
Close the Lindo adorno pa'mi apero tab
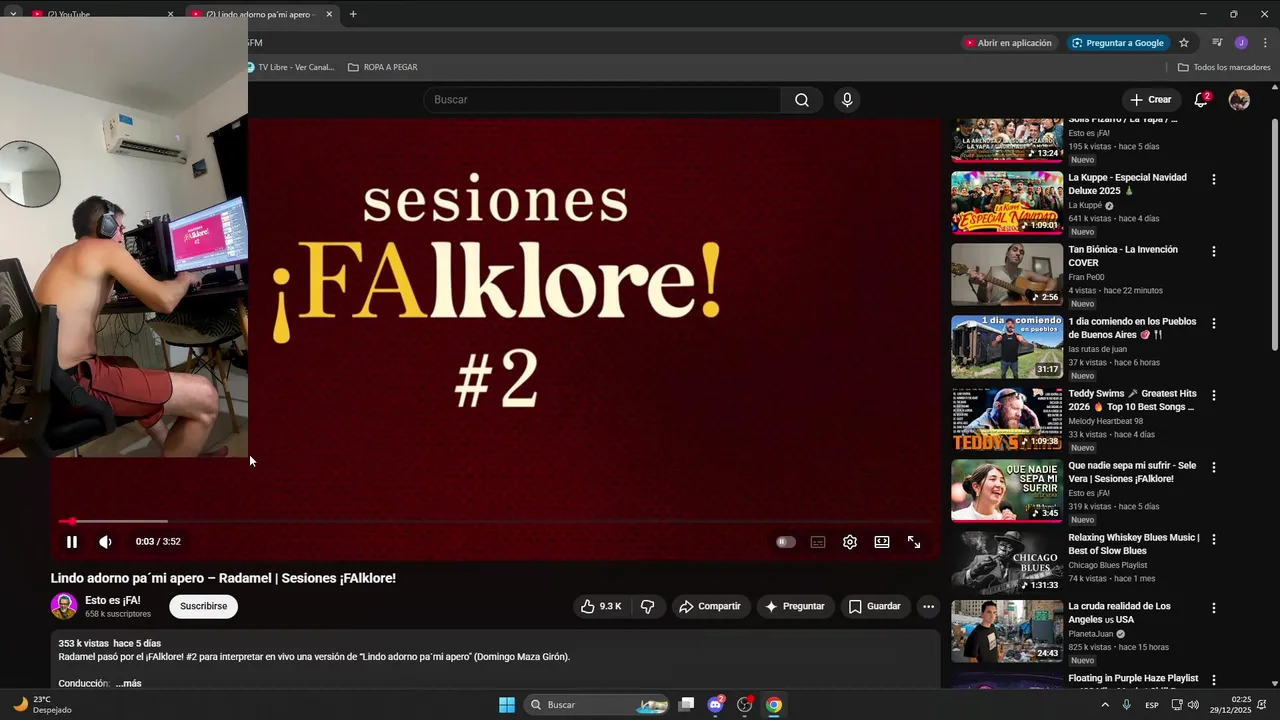click(x=329, y=14)
